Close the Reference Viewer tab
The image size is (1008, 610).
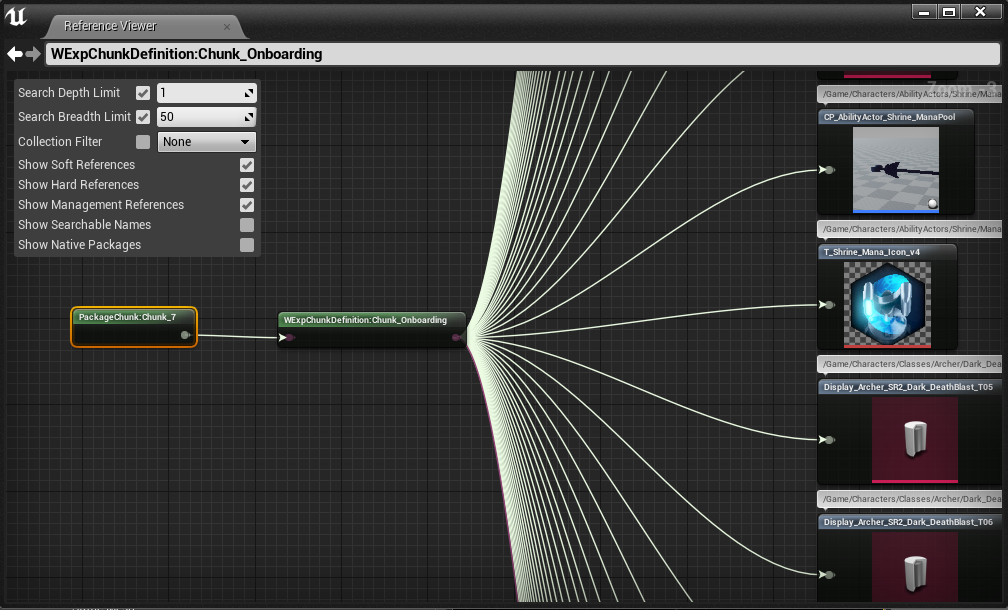(227, 27)
